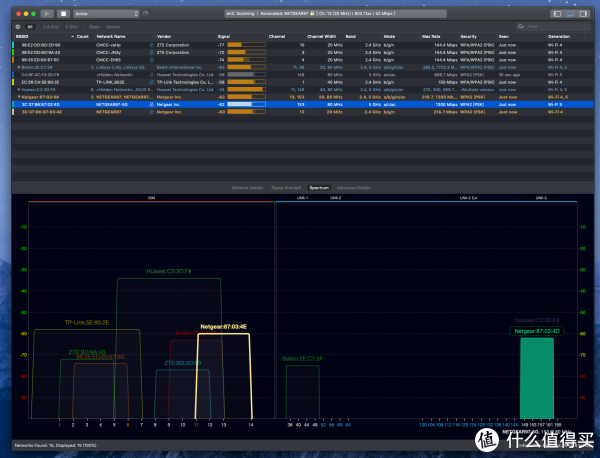Expand the Belkin:2E:C7:5# network group
This screenshot has height=458, width=600.
[x=19, y=67]
